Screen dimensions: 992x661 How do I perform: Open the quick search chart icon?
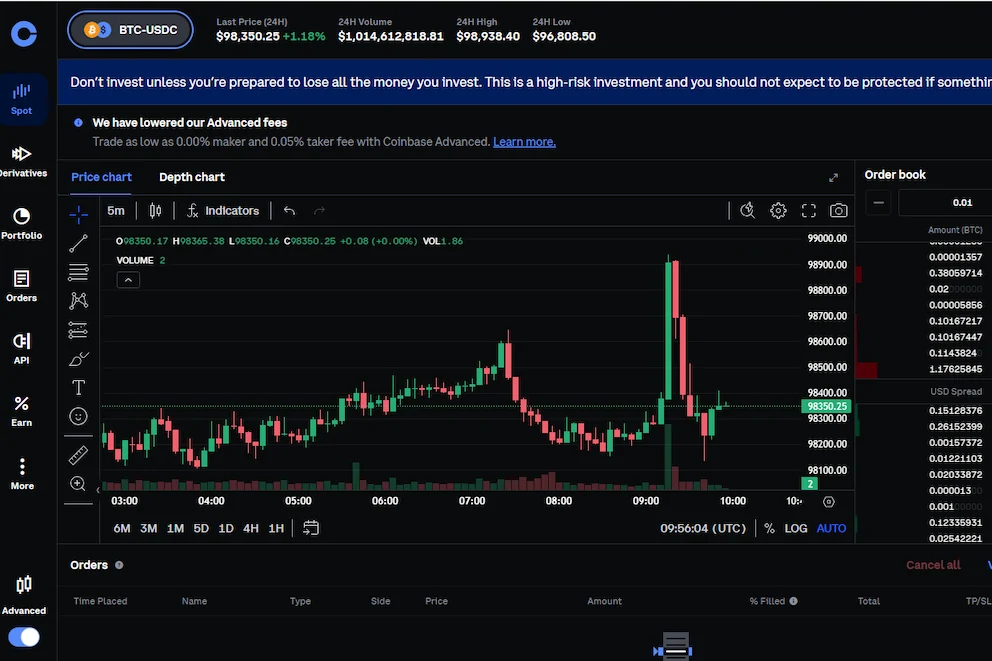tap(748, 211)
